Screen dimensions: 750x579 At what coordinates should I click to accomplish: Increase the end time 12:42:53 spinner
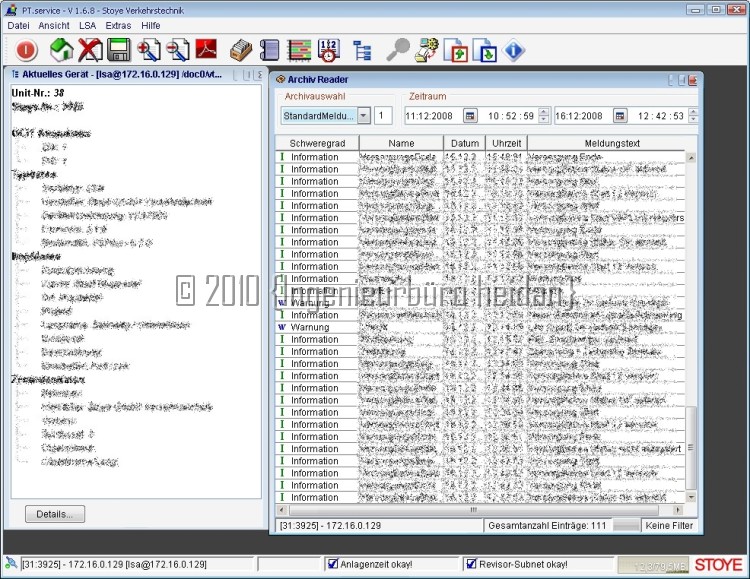[693, 112]
